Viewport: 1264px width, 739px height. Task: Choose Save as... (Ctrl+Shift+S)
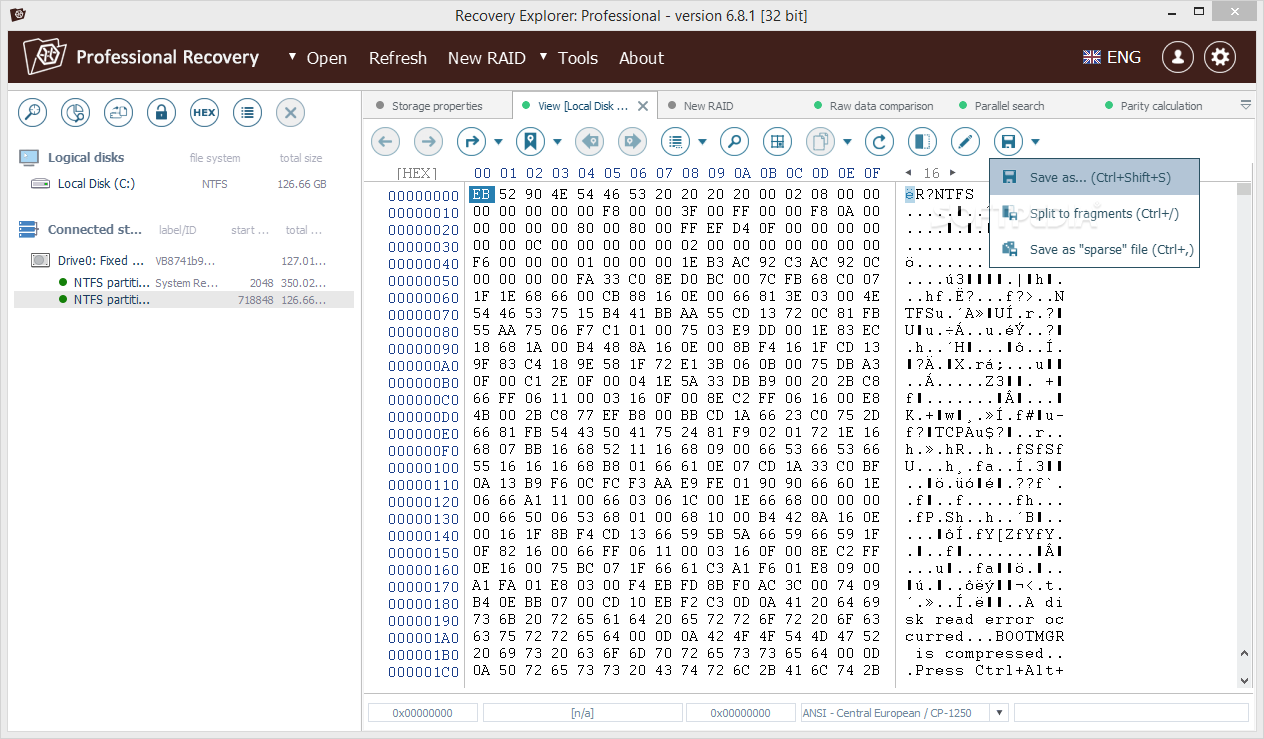[1094, 177]
